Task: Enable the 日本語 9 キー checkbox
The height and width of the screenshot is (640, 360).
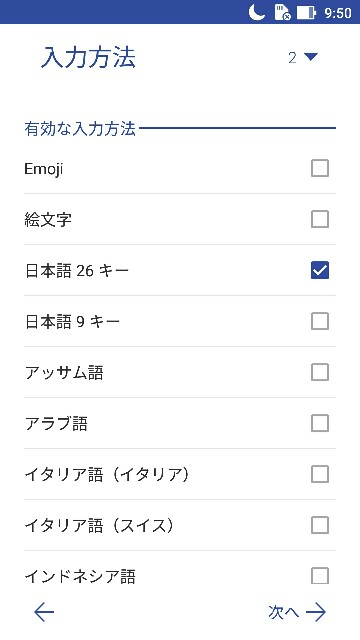Action: pyautogui.click(x=320, y=321)
